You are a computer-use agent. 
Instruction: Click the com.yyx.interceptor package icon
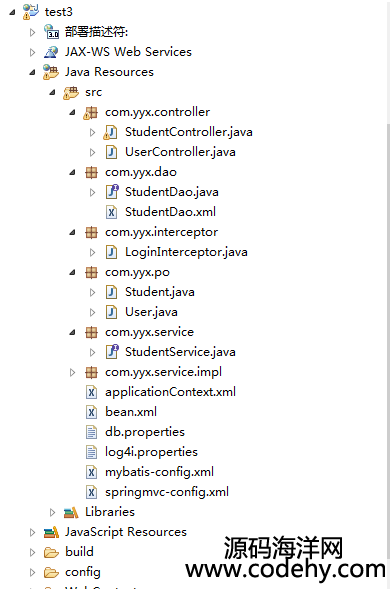[91, 232]
